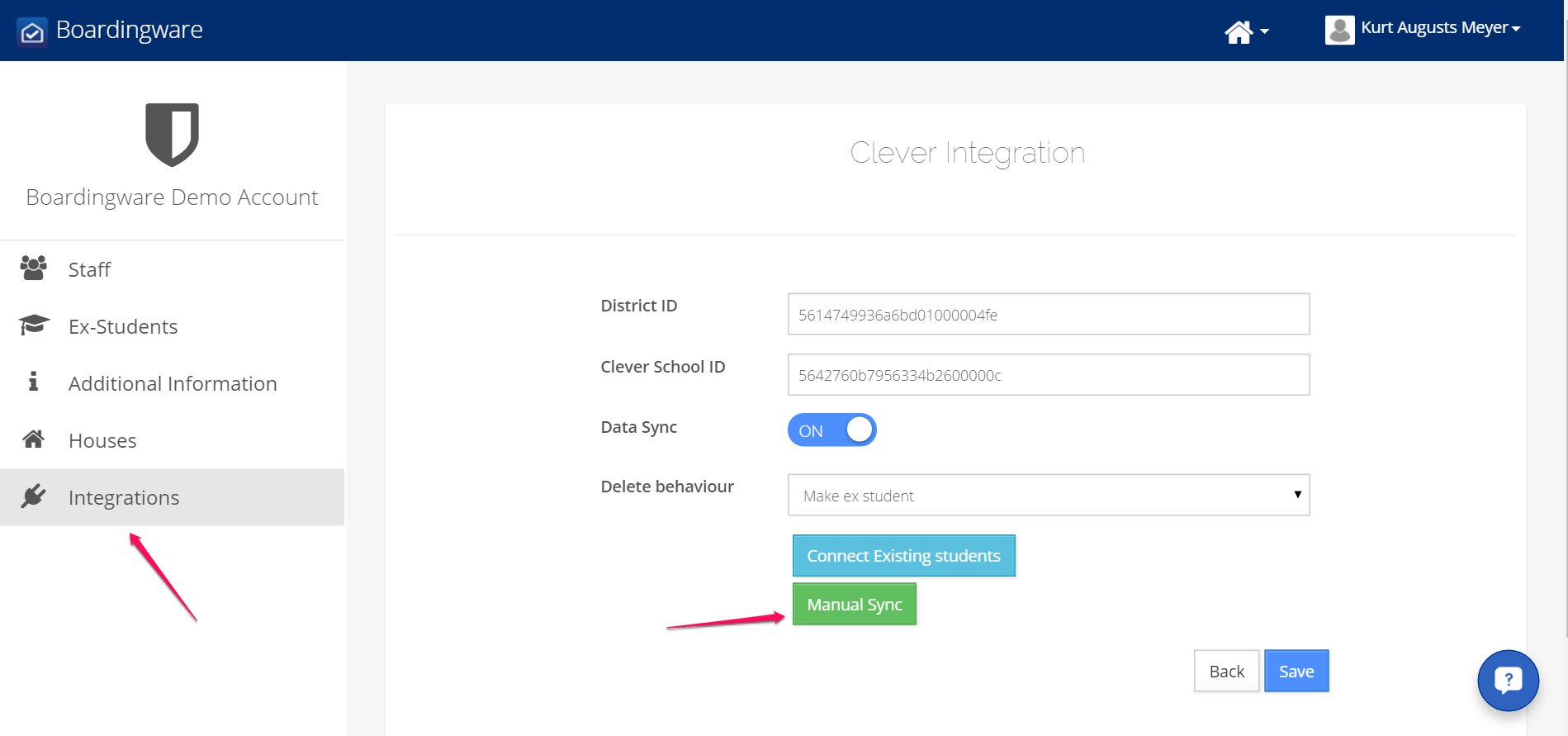The height and width of the screenshot is (736, 1568).
Task: Click into the District ID field
Action: [x=1049, y=314]
